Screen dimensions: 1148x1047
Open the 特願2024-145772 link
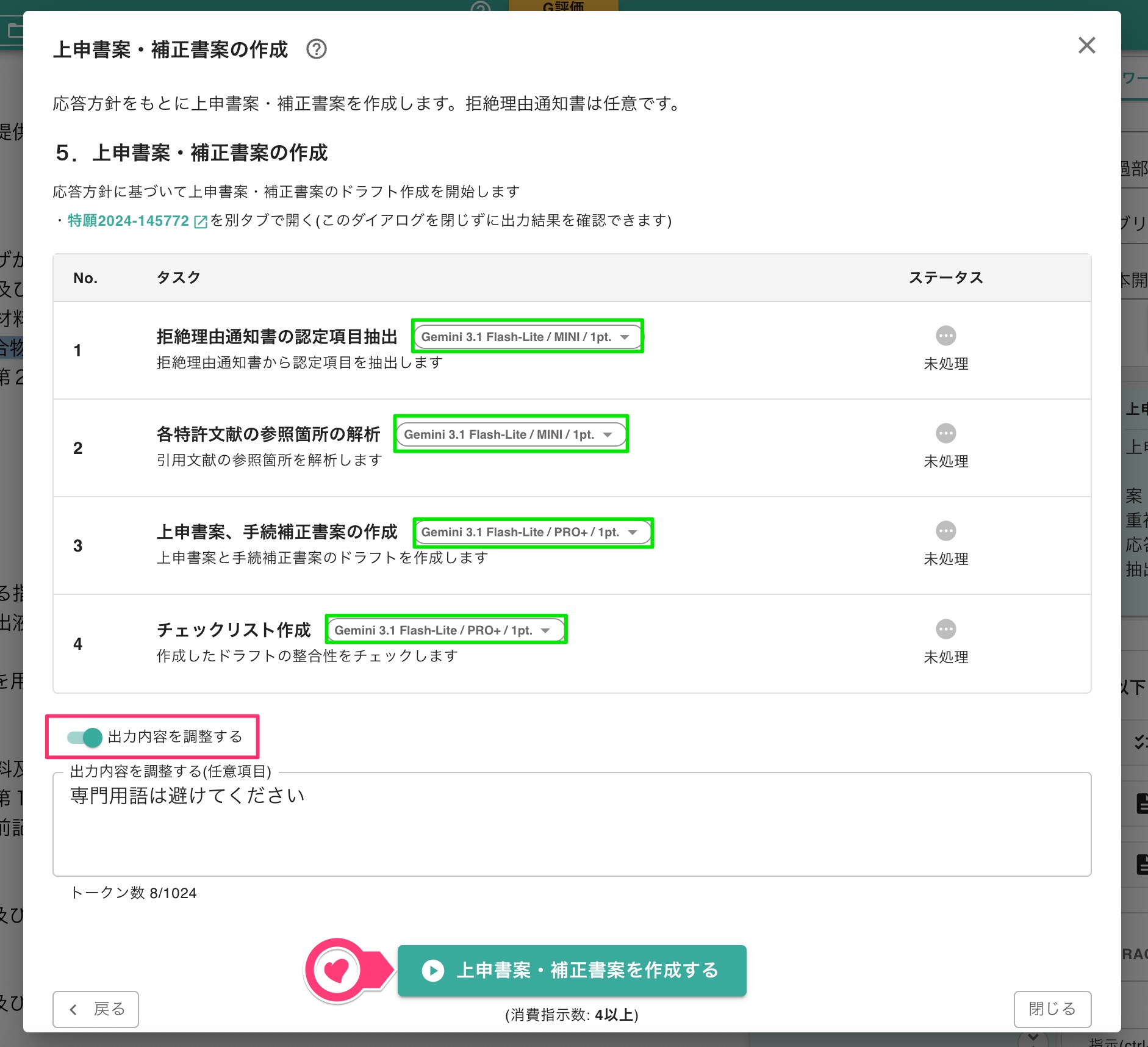point(128,221)
